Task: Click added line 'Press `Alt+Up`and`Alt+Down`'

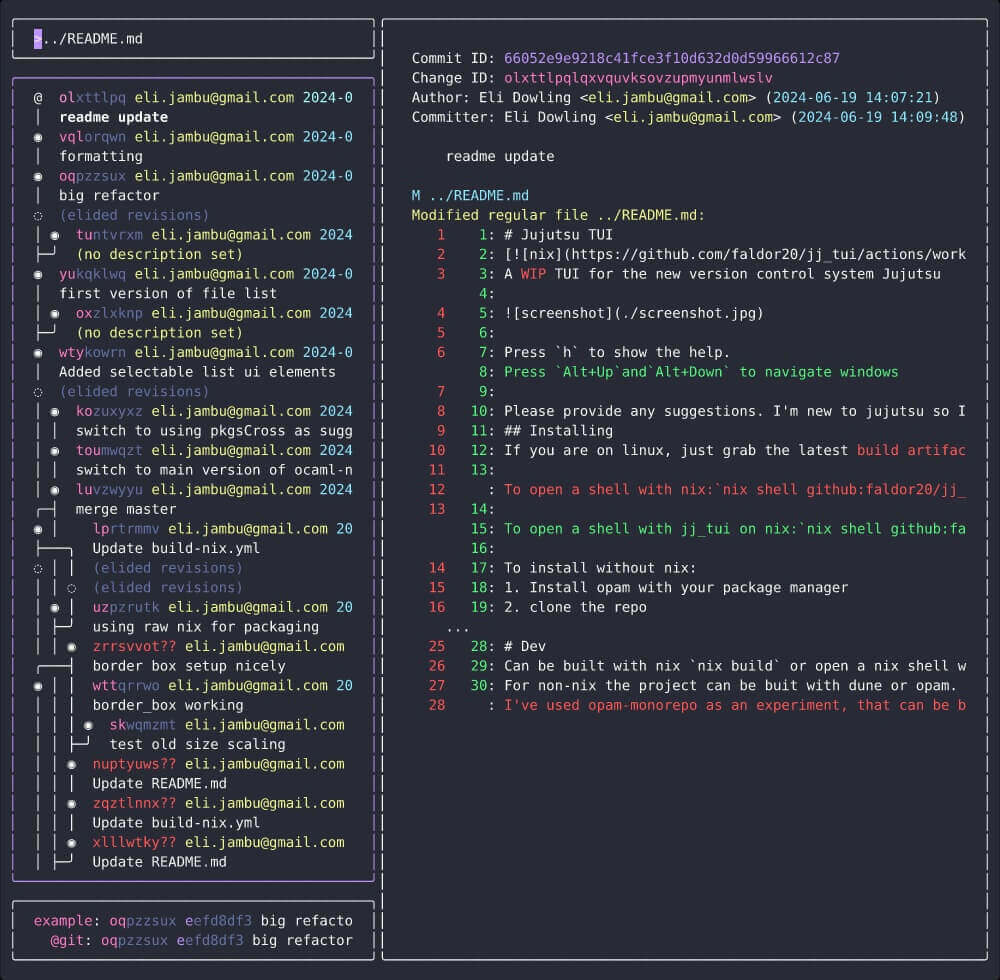Action: [x=701, y=372]
